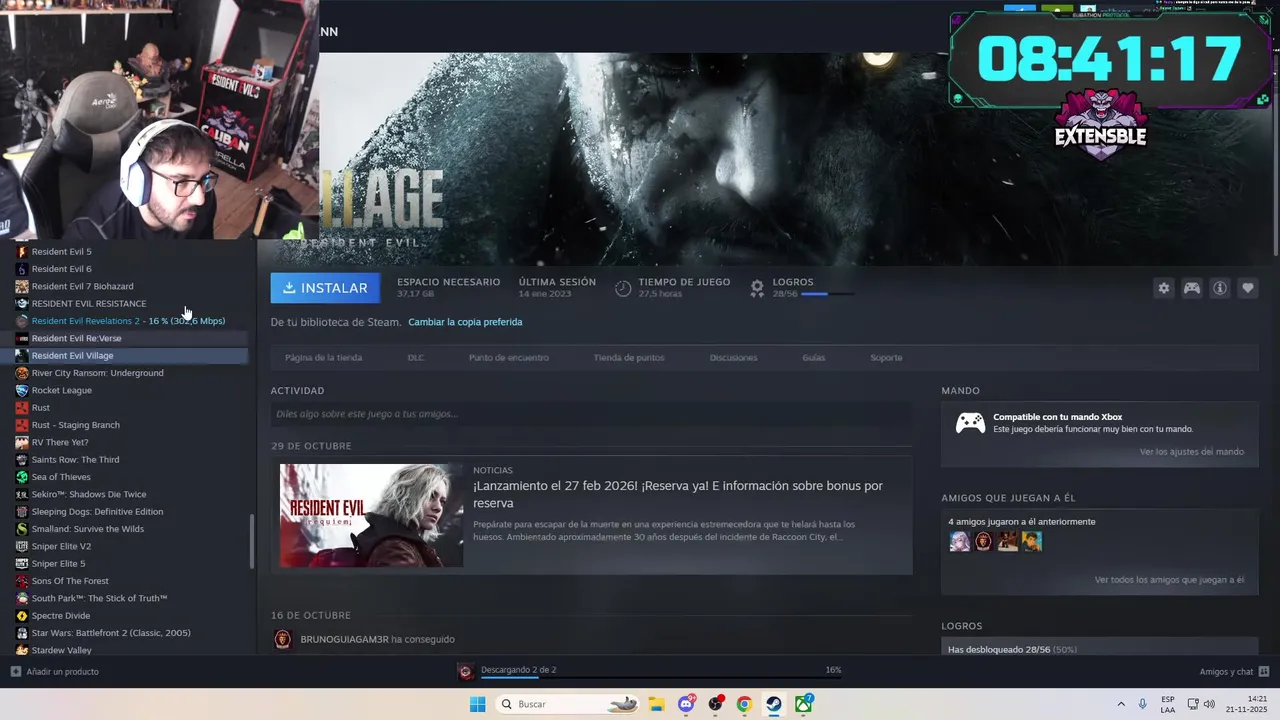
Task: Click microphone icon in system tray
Action: [1143, 704]
